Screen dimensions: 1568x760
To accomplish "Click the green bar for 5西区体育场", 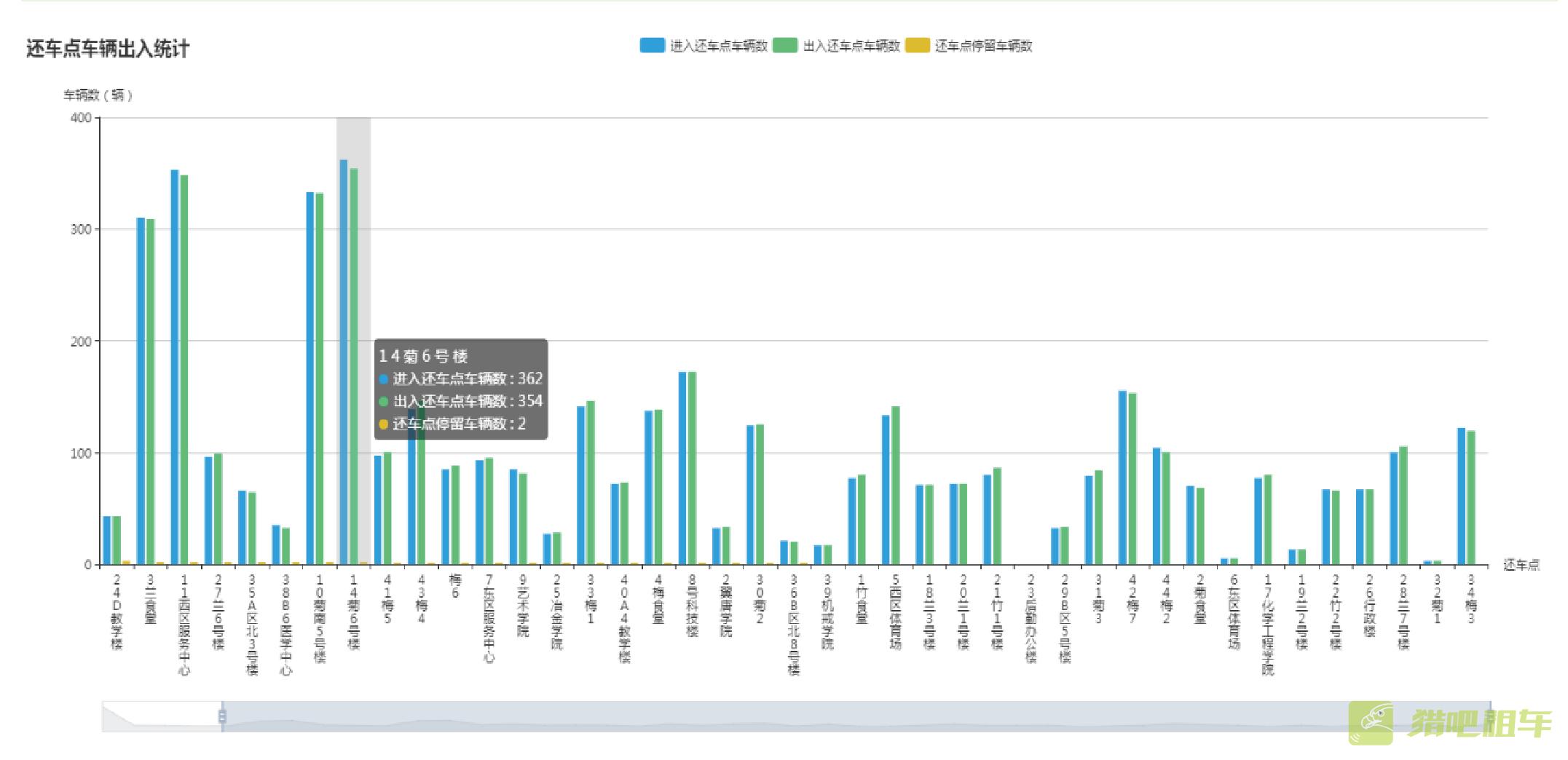I will (895, 486).
